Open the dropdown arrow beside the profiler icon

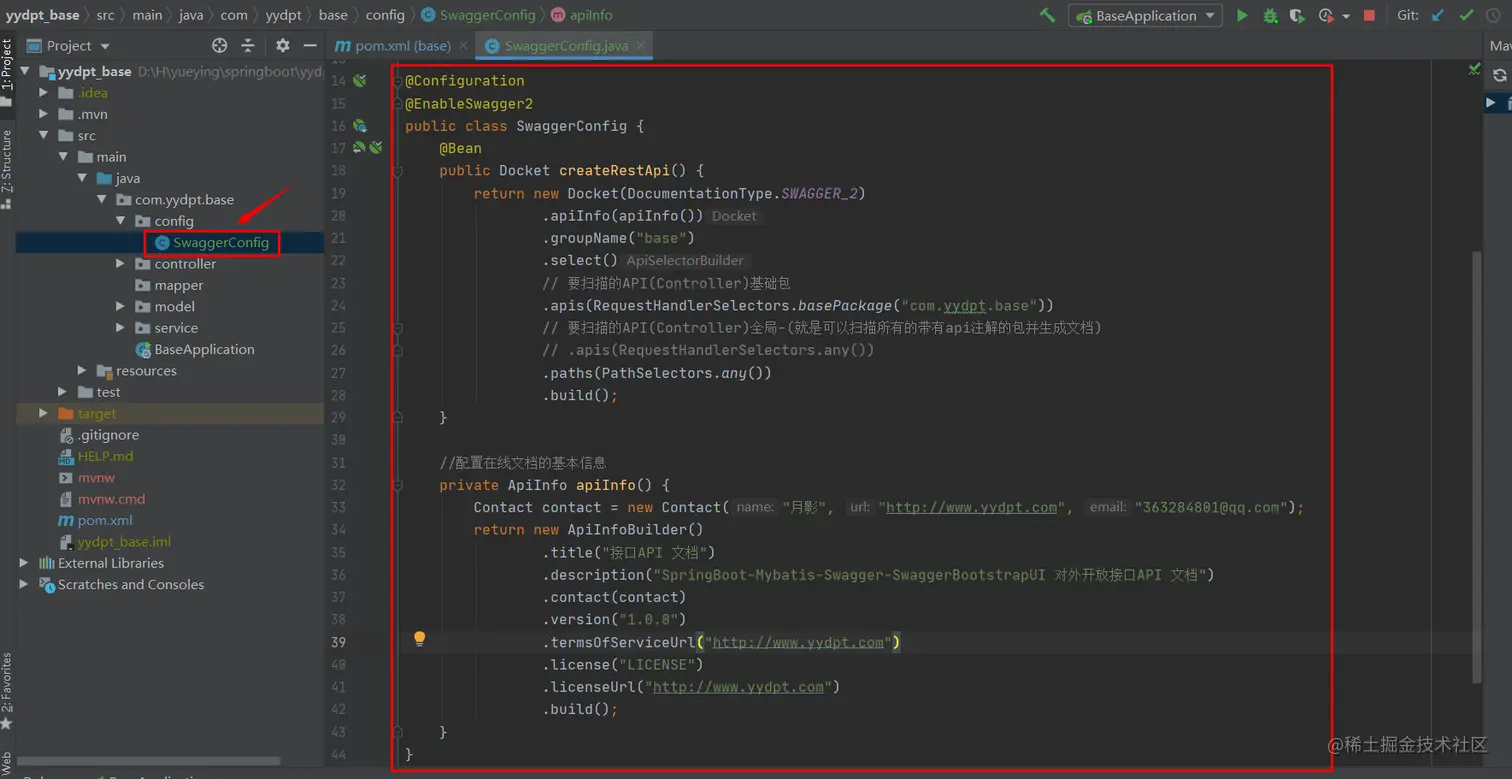coord(1346,16)
